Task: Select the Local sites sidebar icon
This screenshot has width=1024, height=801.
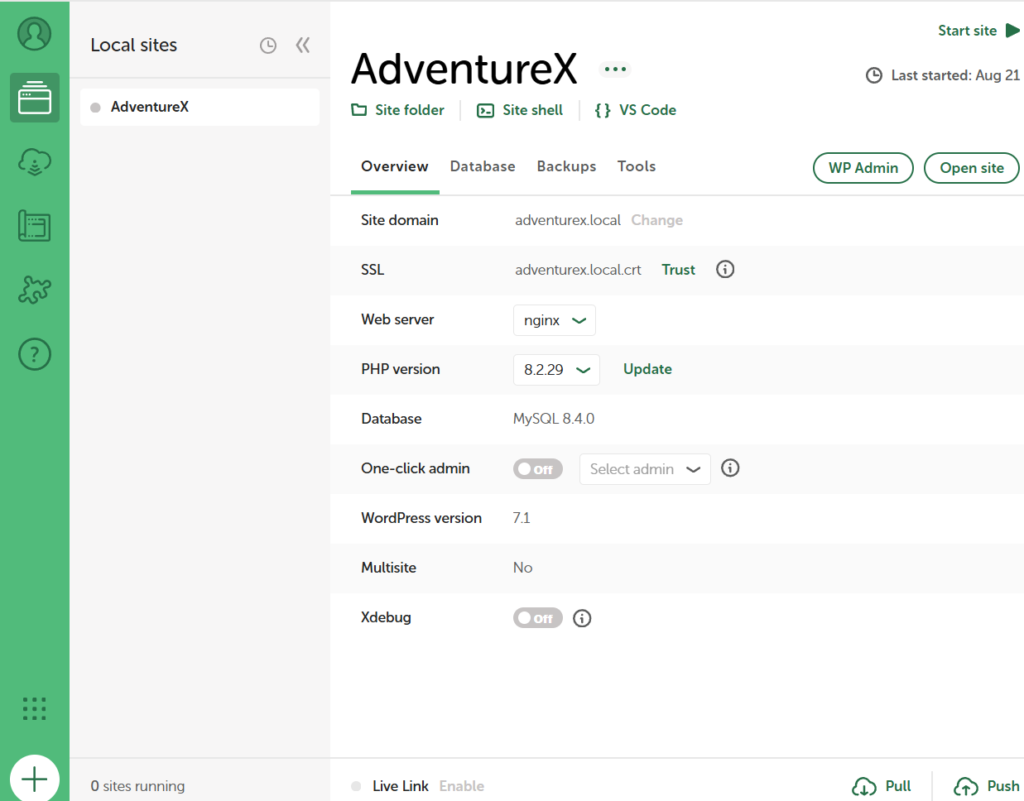Action: tap(35, 98)
